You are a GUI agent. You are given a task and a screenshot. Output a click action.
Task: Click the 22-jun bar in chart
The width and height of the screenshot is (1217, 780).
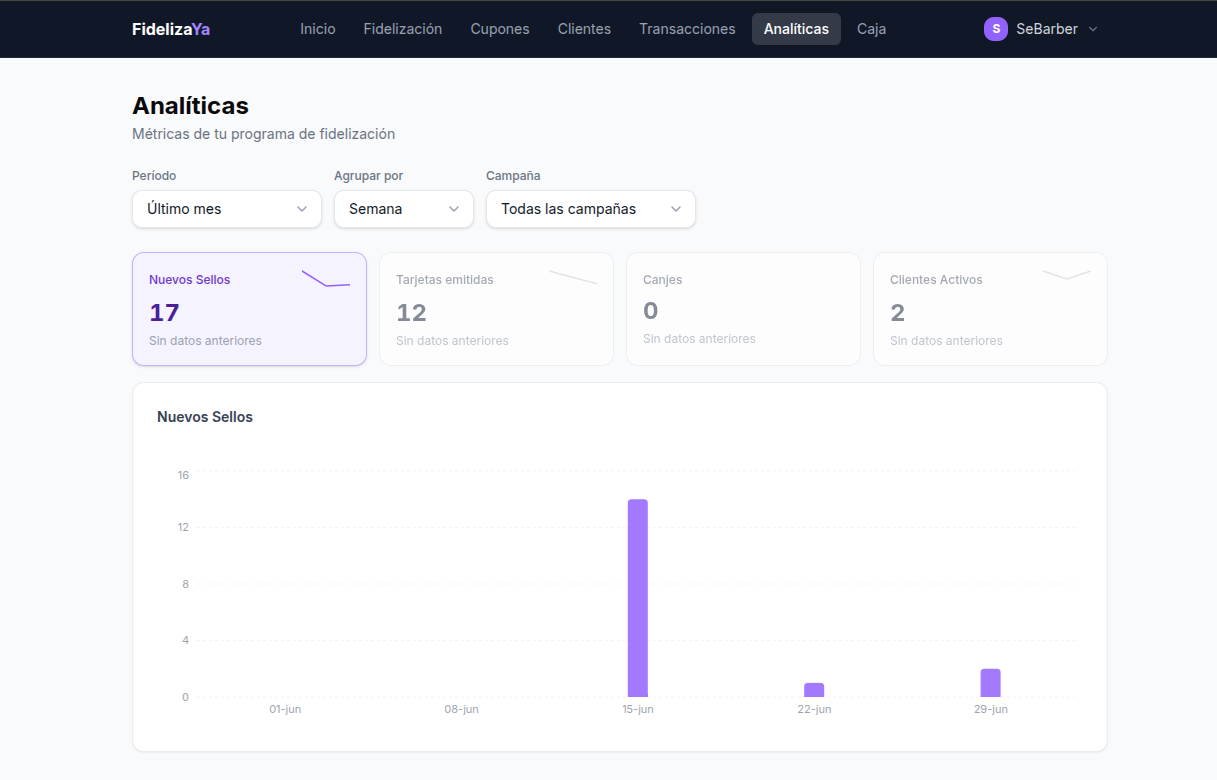click(814, 690)
